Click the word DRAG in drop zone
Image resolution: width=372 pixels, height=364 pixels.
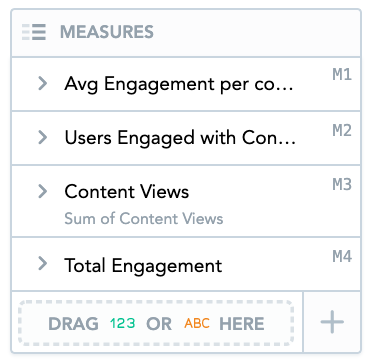[73, 324]
